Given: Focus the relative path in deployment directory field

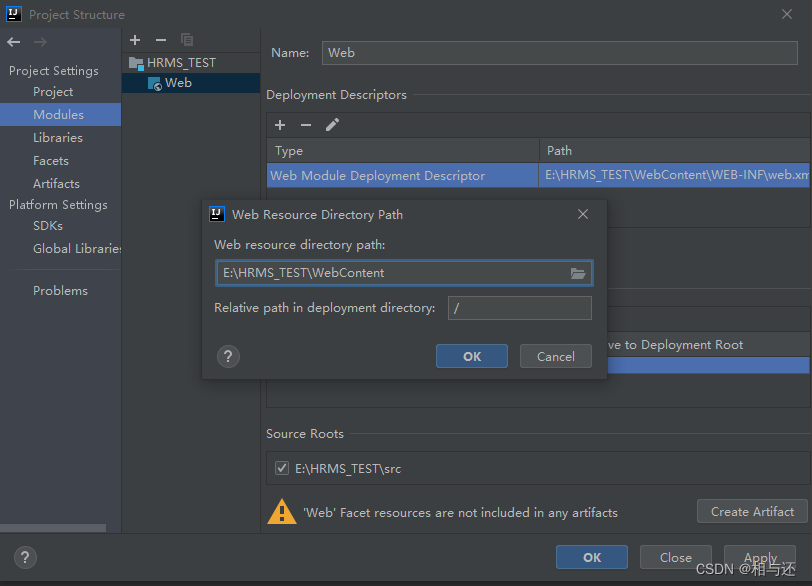Looking at the screenshot, I should point(519,308).
